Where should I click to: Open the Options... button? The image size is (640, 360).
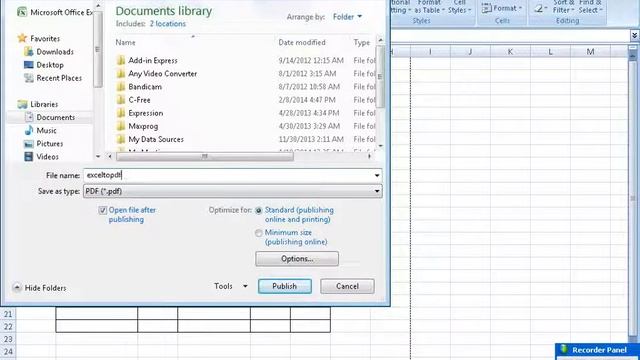[x=297, y=259]
